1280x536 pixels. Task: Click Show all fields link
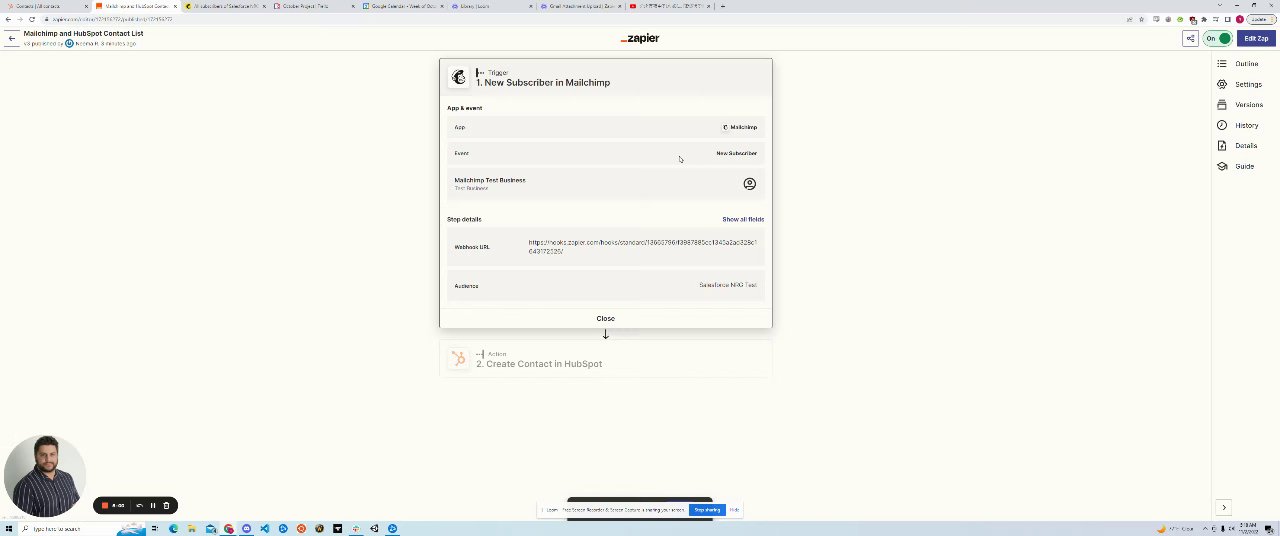click(x=743, y=219)
